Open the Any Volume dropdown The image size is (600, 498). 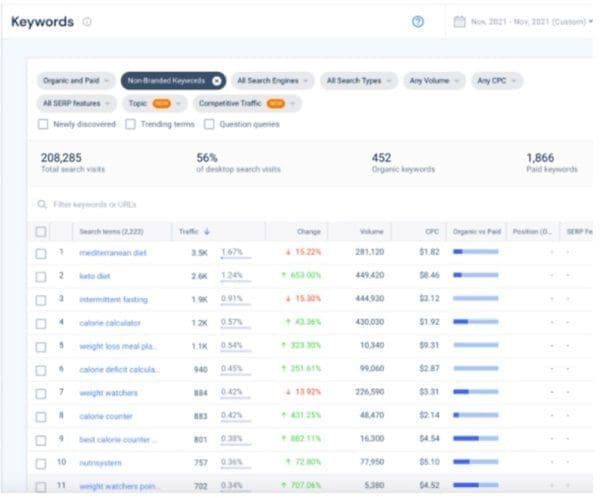tap(433, 80)
